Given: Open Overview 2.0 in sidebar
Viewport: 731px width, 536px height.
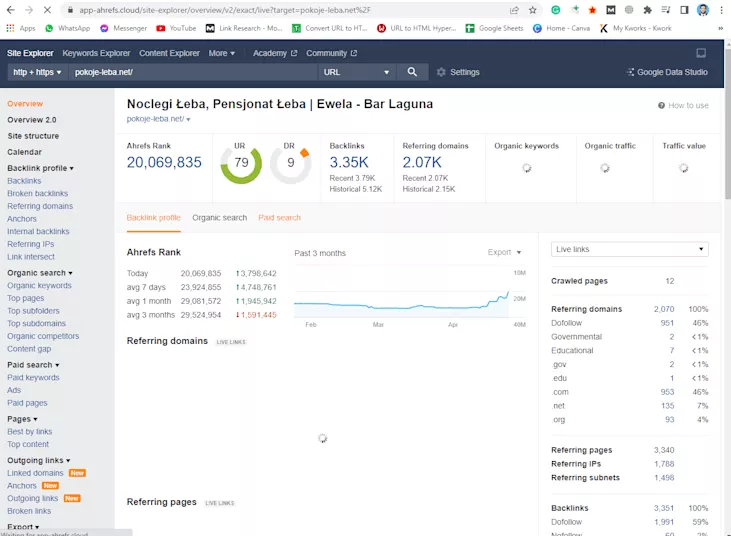Looking at the screenshot, I should pos(32,120).
